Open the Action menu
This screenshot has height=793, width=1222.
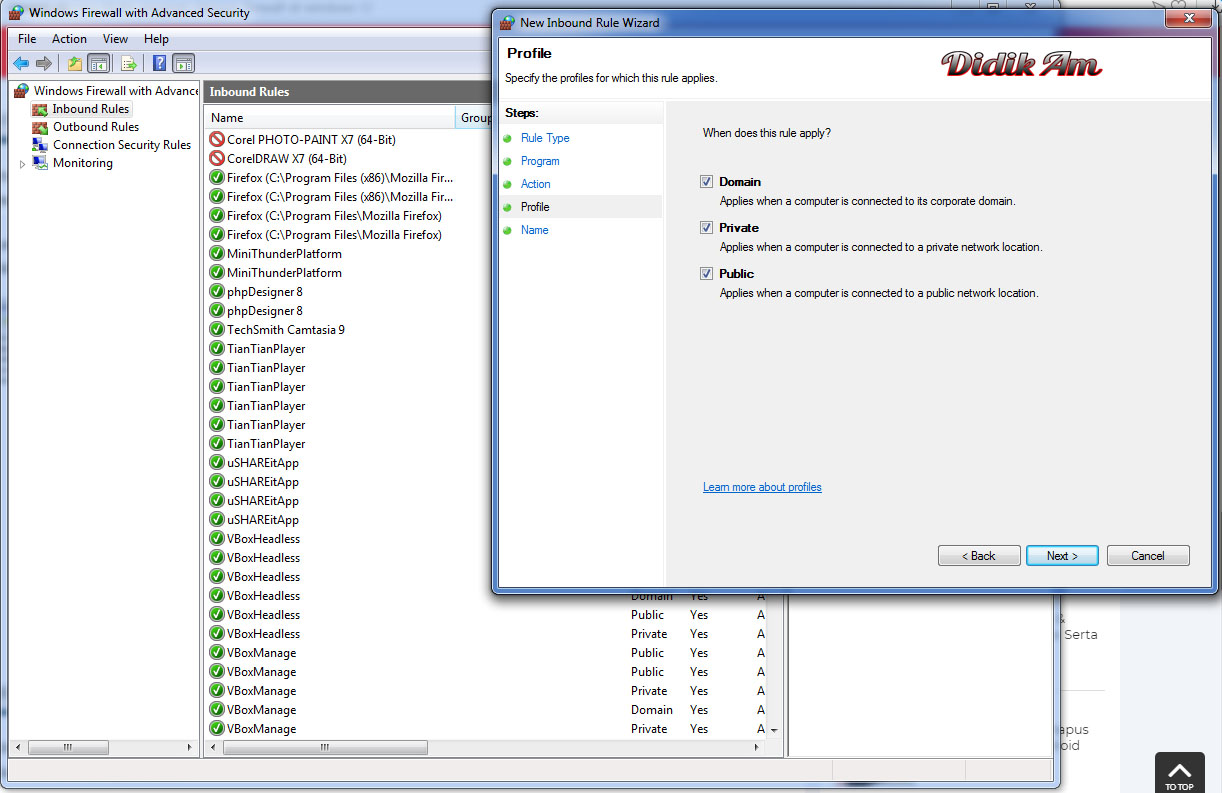point(69,39)
